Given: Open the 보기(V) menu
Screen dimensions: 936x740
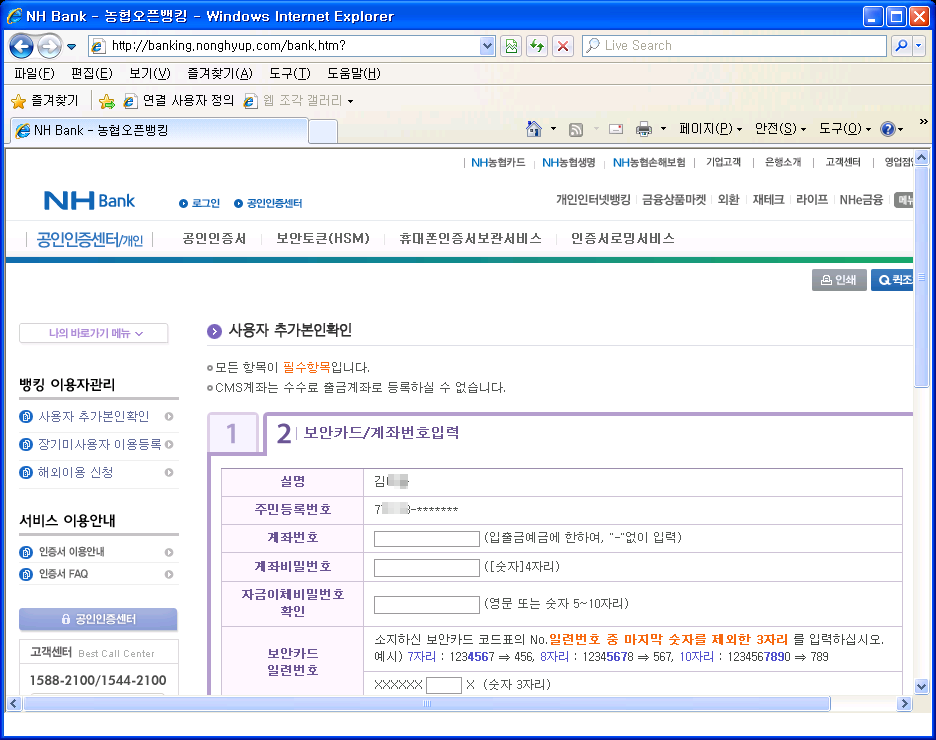Looking at the screenshot, I should click(150, 73).
